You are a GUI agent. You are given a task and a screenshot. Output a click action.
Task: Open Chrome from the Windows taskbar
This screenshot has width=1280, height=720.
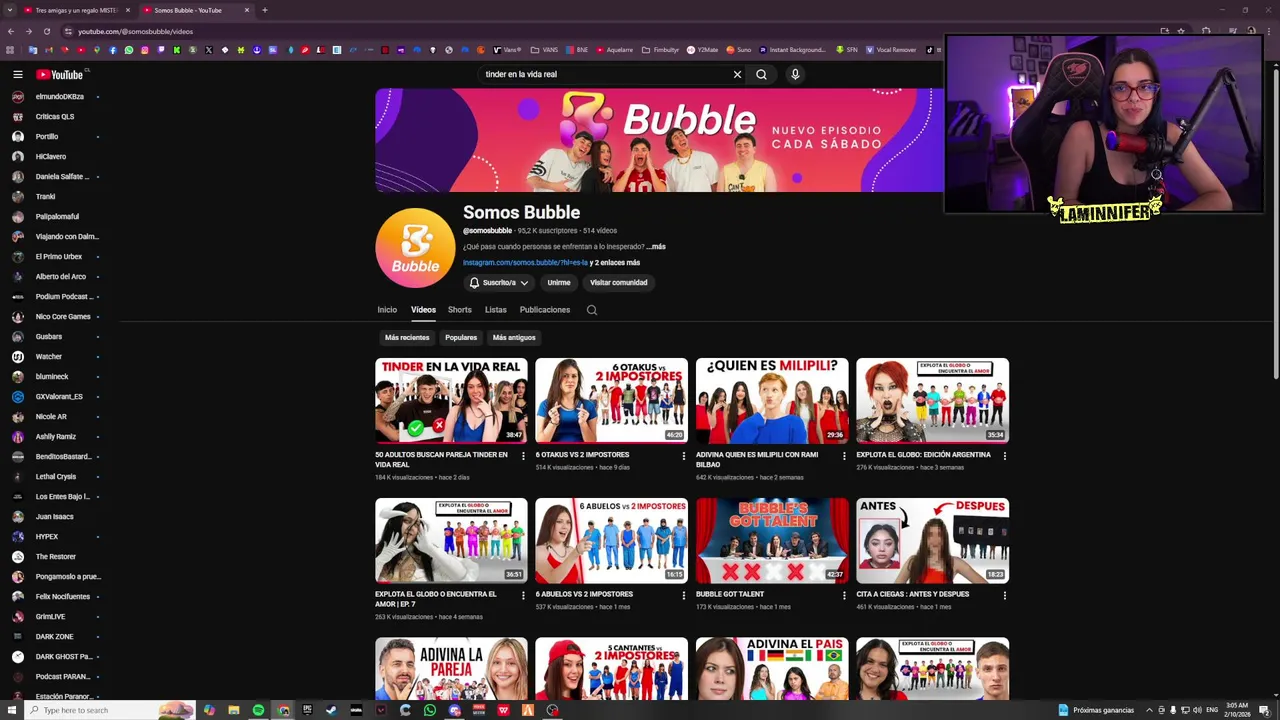[x=283, y=710]
